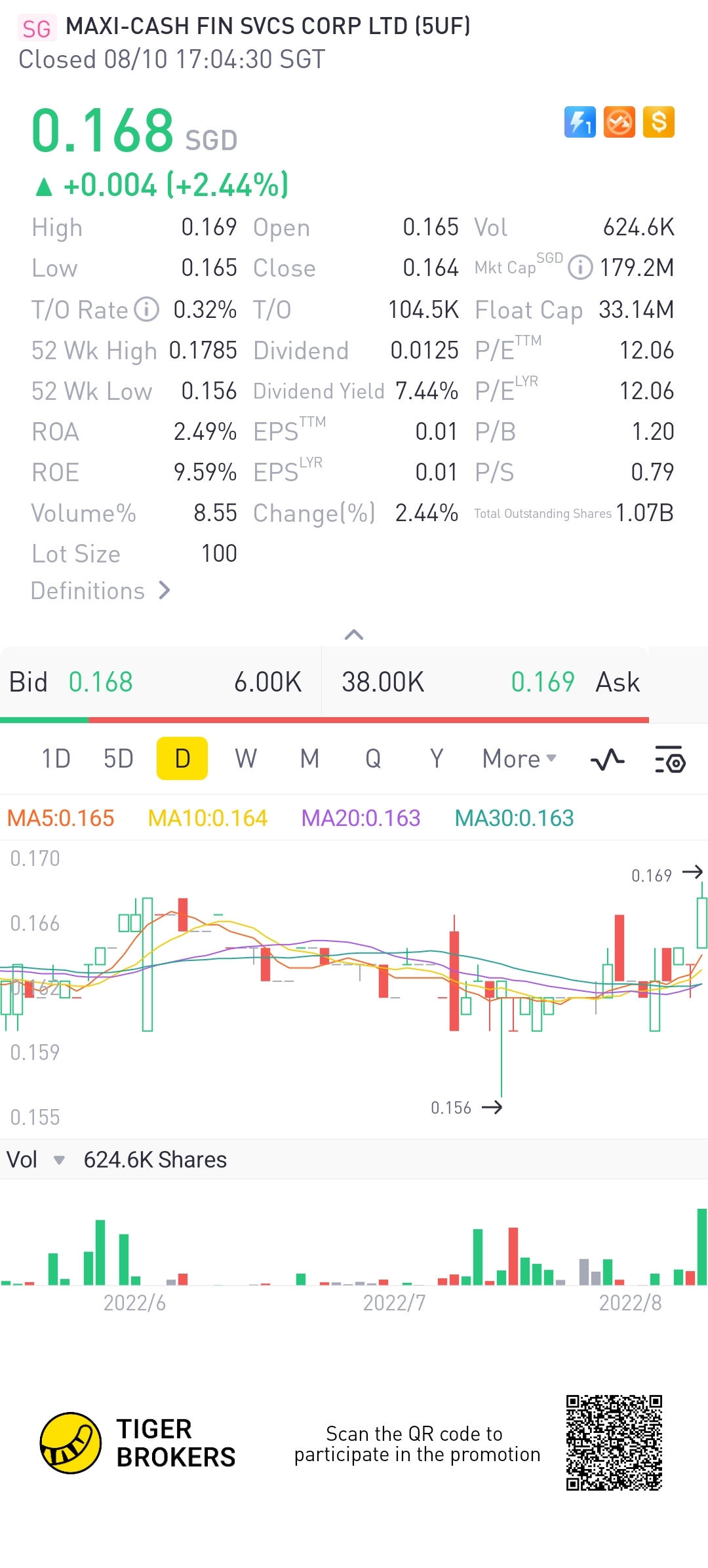The height and width of the screenshot is (1568, 708).
Task: Tap the 0.156 low marker on chart
Action: 466,1108
